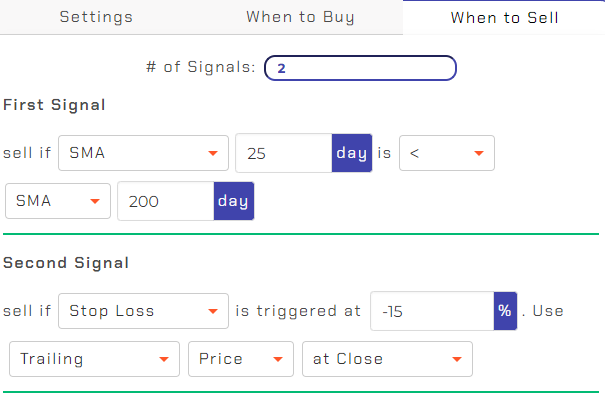Switch to the Settings tab
This screenshot has width=605, height=407.
pos(96,17)
